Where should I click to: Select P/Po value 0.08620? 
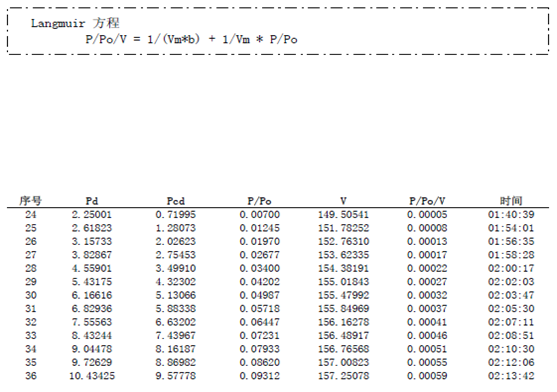coord(259,363)
